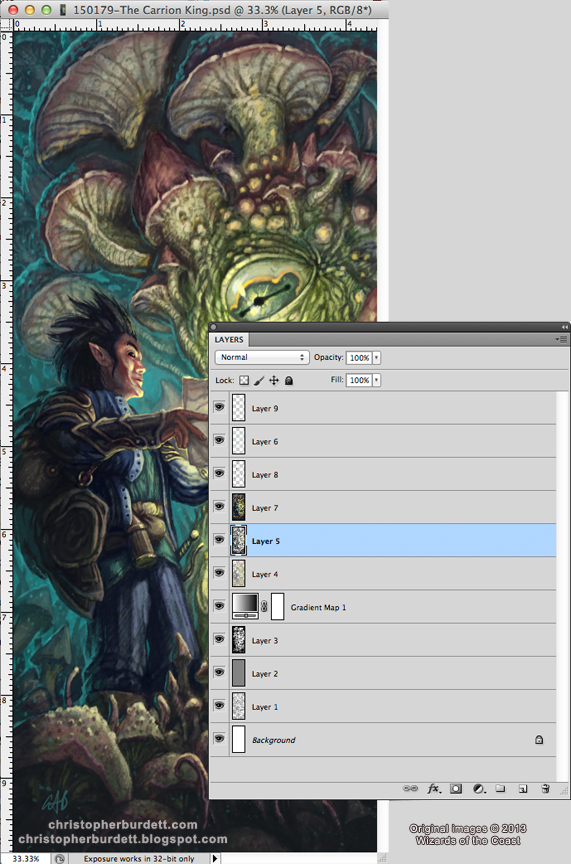Click the Delete layer trash icon
The height and width of the screenshot is (864, 571).
545,789
